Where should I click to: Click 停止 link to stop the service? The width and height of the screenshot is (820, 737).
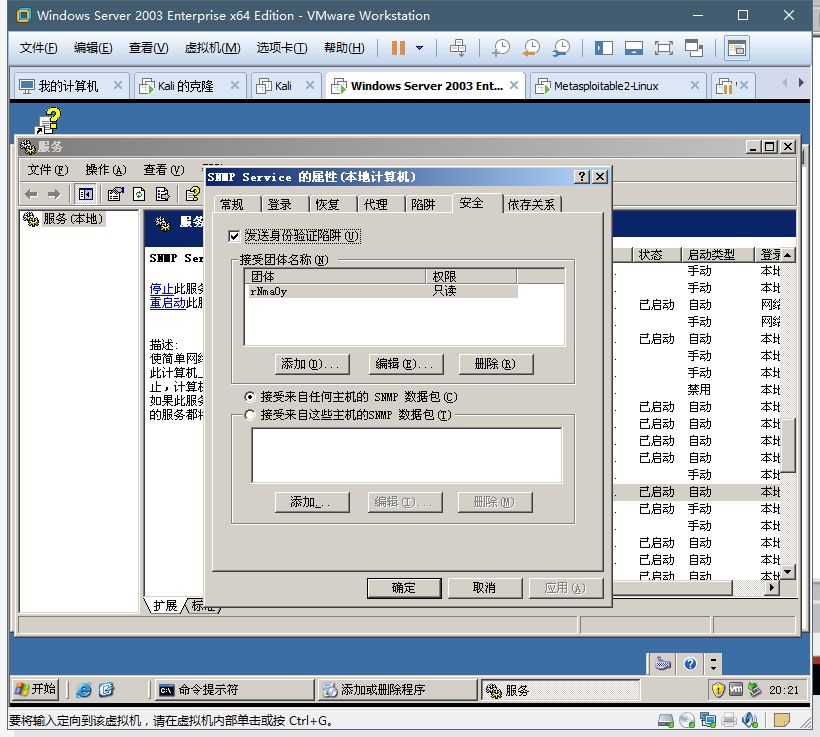[161, 289]
